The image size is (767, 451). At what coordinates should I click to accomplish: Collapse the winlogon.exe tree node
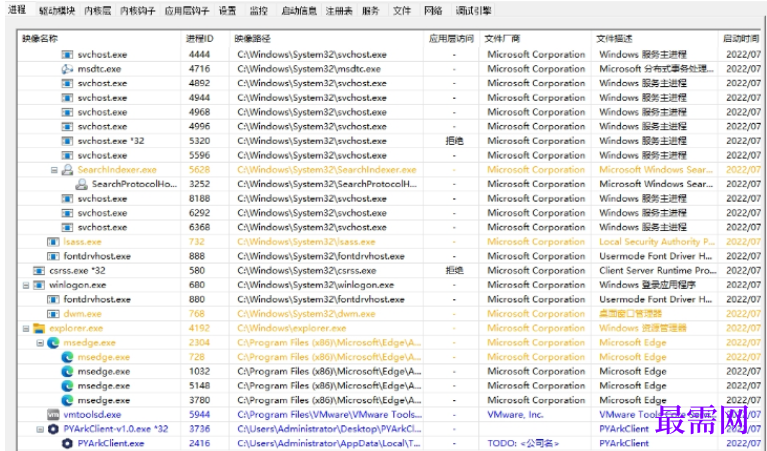[26, 285]
